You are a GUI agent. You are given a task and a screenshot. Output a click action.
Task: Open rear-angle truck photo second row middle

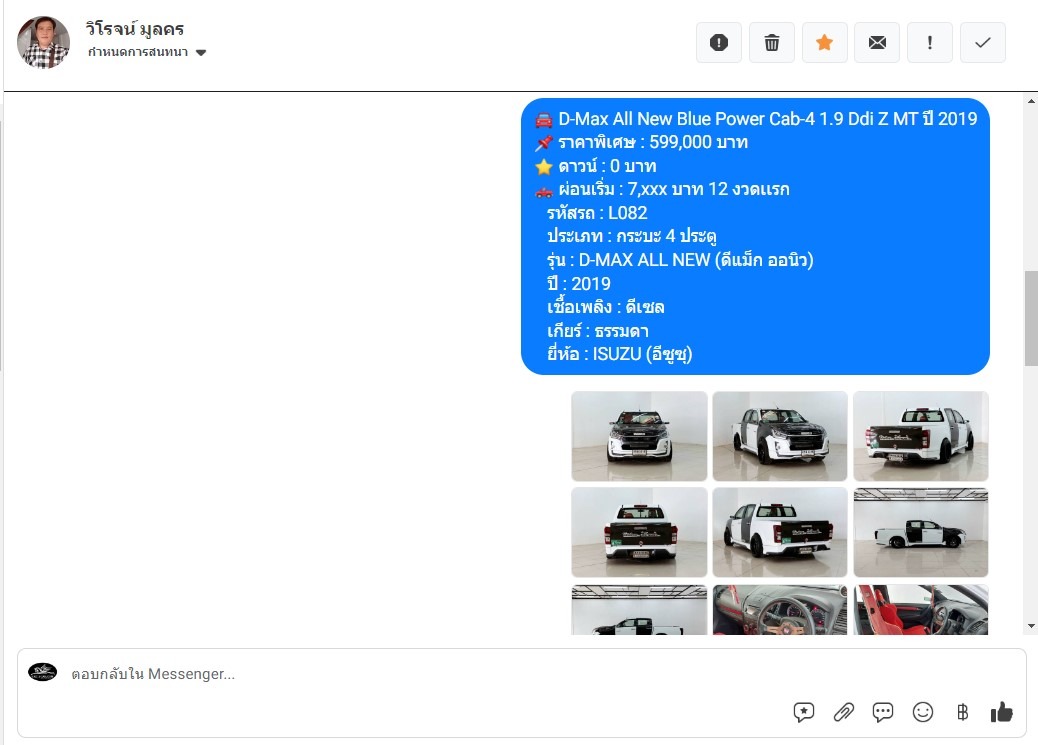pos(780,532)
